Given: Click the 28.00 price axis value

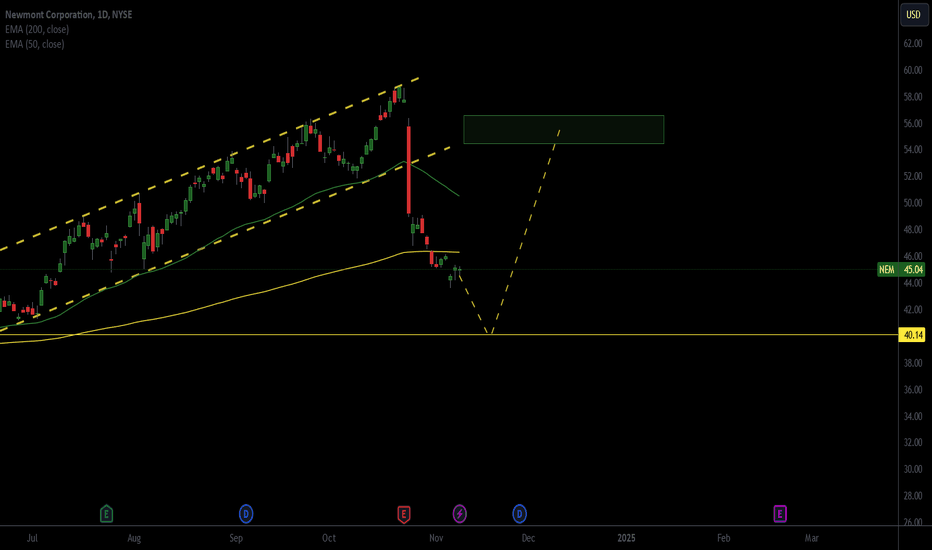Looking at the screenshot, I should click(x=913, y=496).
